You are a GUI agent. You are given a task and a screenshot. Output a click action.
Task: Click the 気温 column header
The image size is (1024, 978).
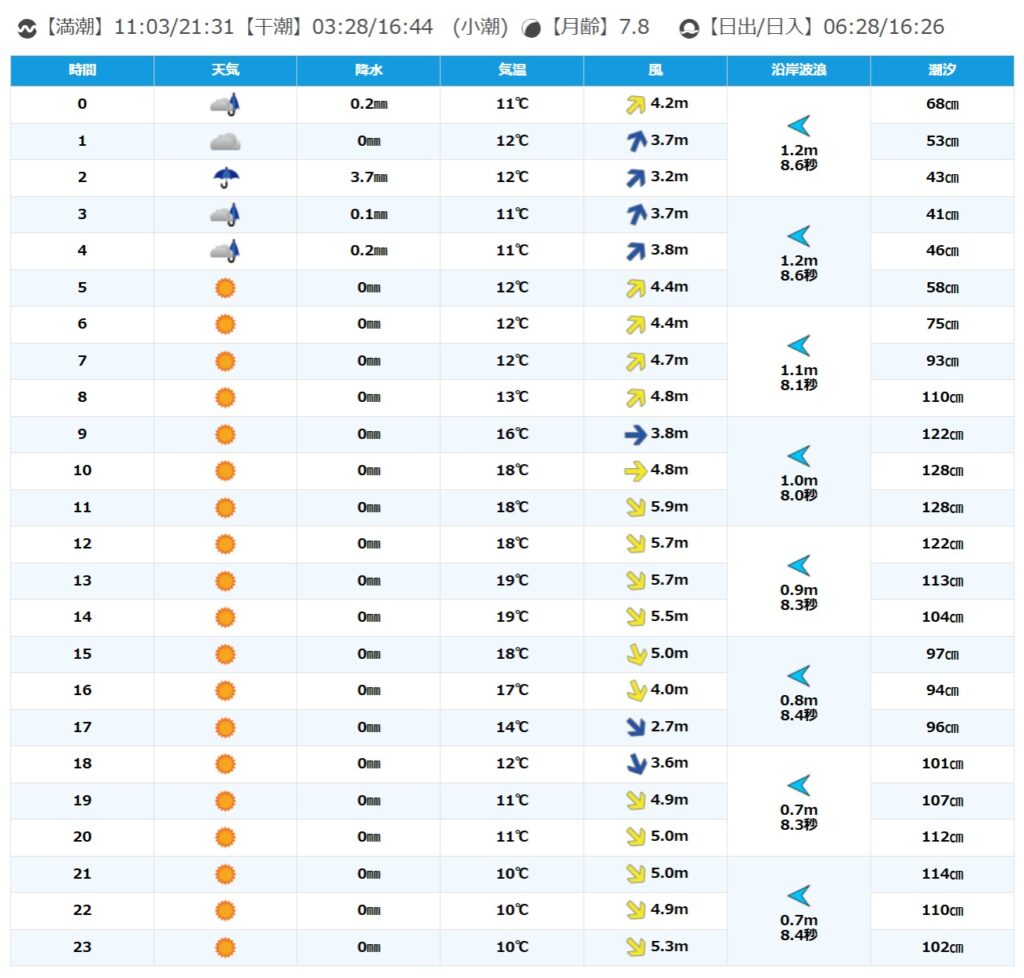pos(512,70)
